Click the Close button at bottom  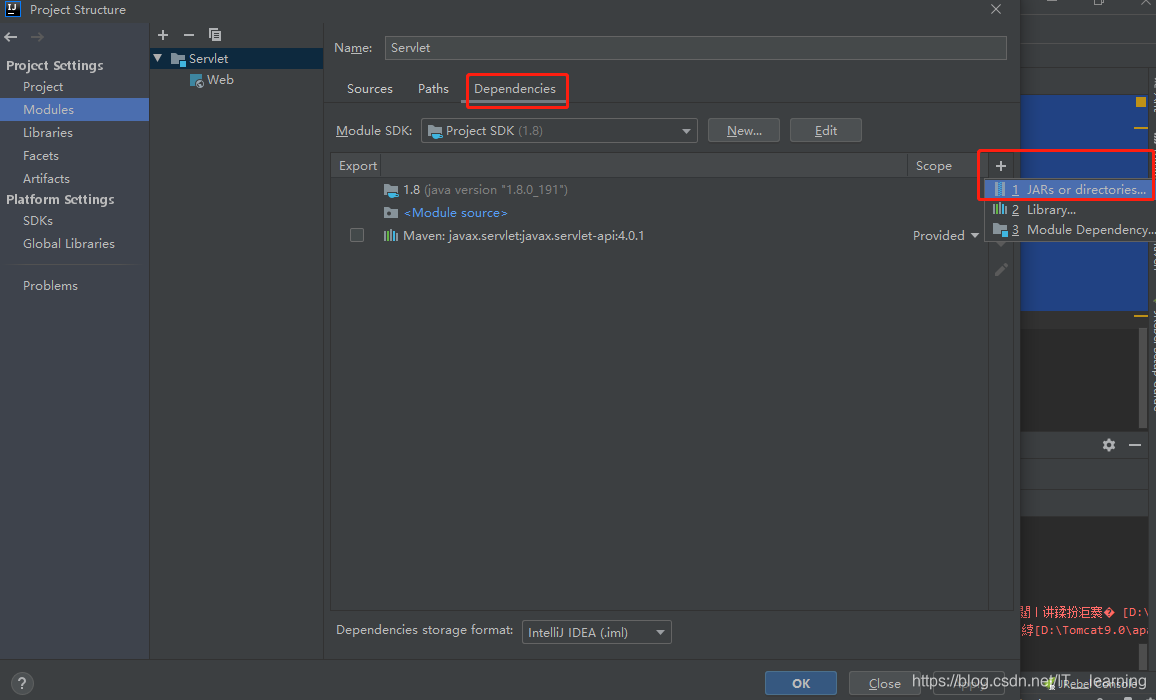coord(884,683)
